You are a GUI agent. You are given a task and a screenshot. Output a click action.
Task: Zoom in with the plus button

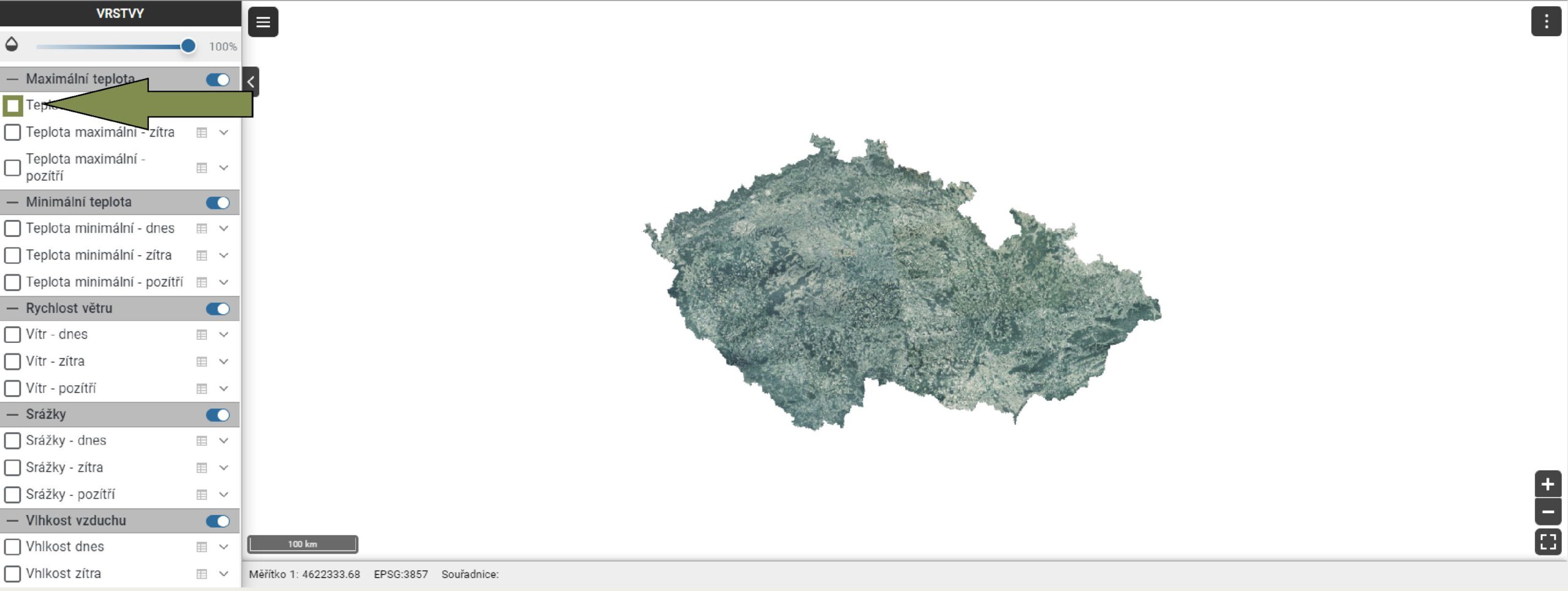tap(1547, 484)
